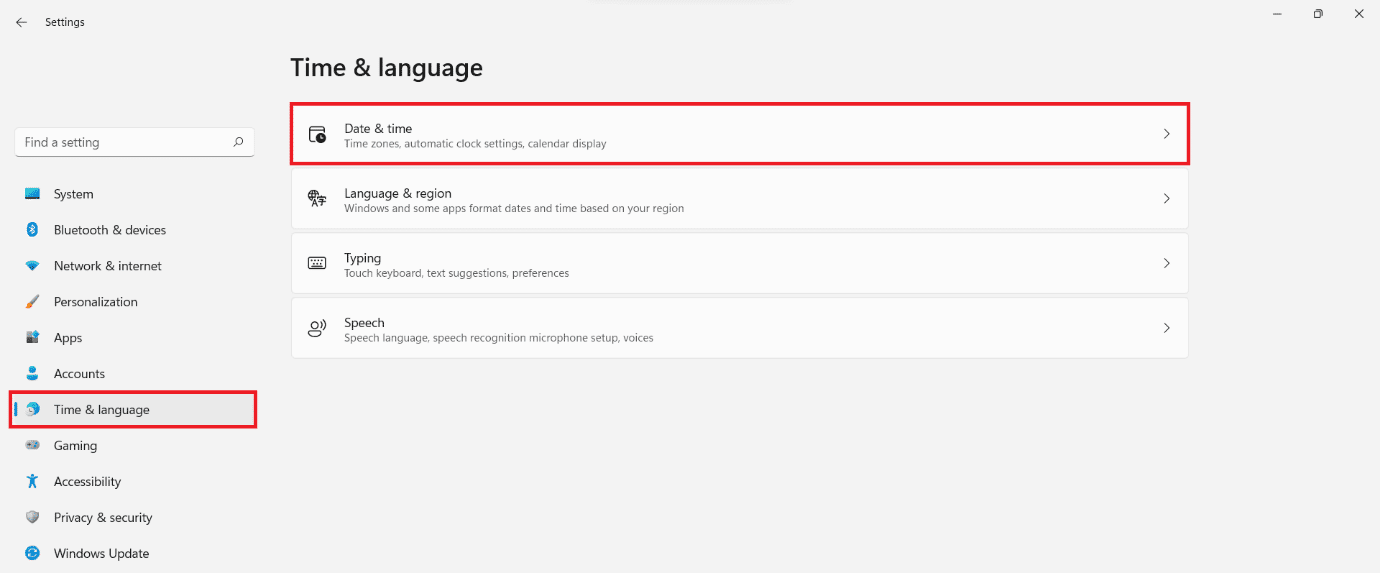This screenshot has width=1380, height=573.
Task: Click the Personalization paintbrush icon
Action: click(x=33, y=302)
